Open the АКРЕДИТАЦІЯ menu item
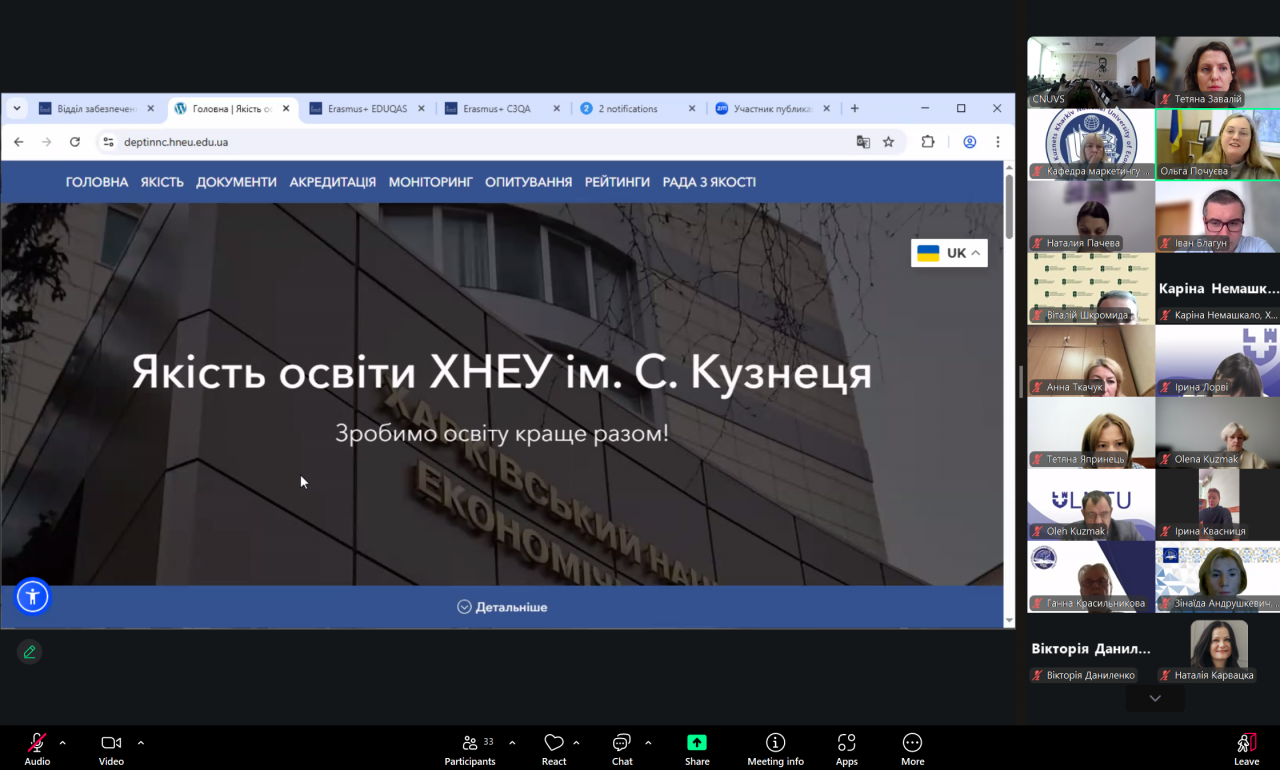Viewport: 1280px width, 770px height. (332, 182)
